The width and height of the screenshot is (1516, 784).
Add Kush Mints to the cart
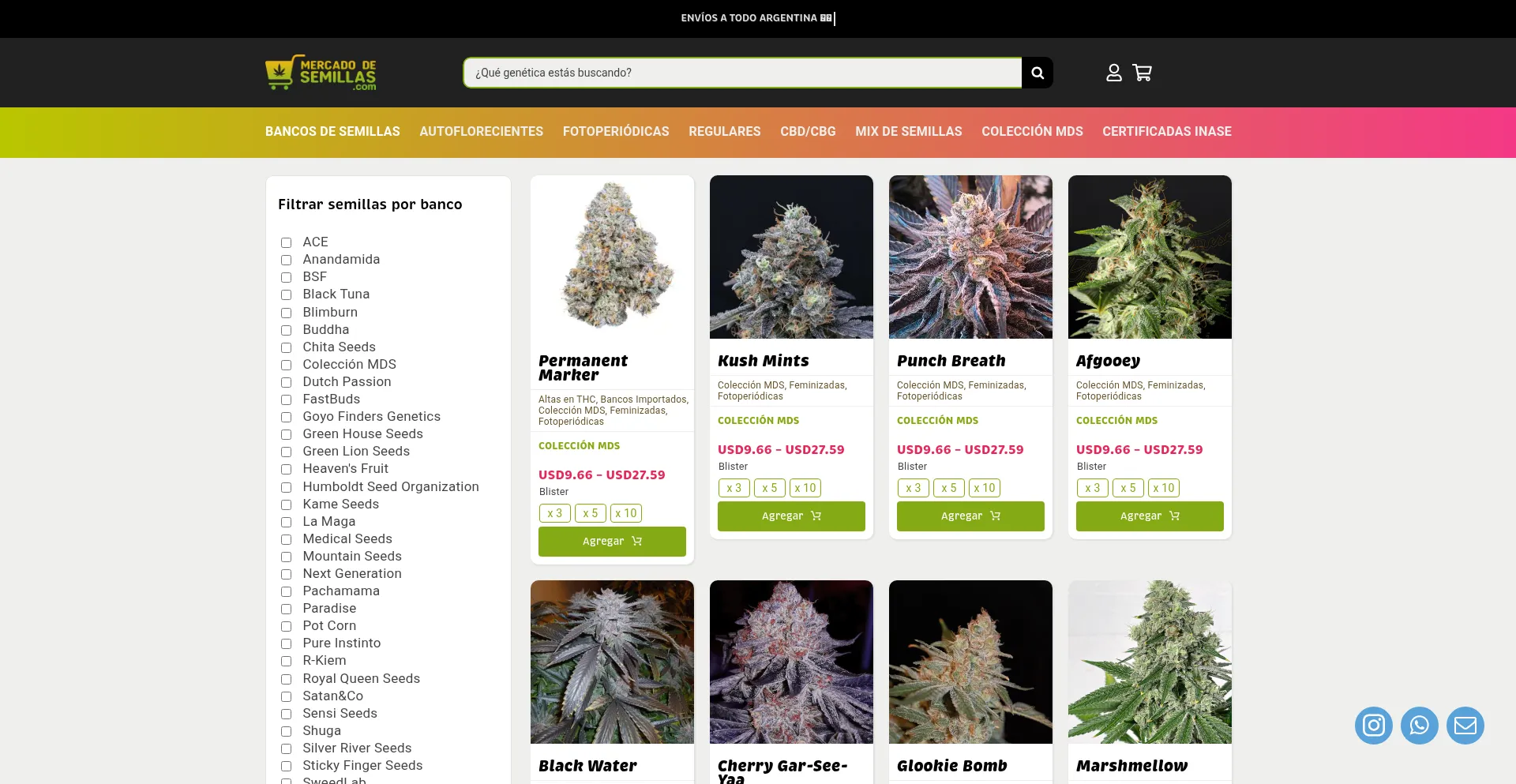point(791,516)
